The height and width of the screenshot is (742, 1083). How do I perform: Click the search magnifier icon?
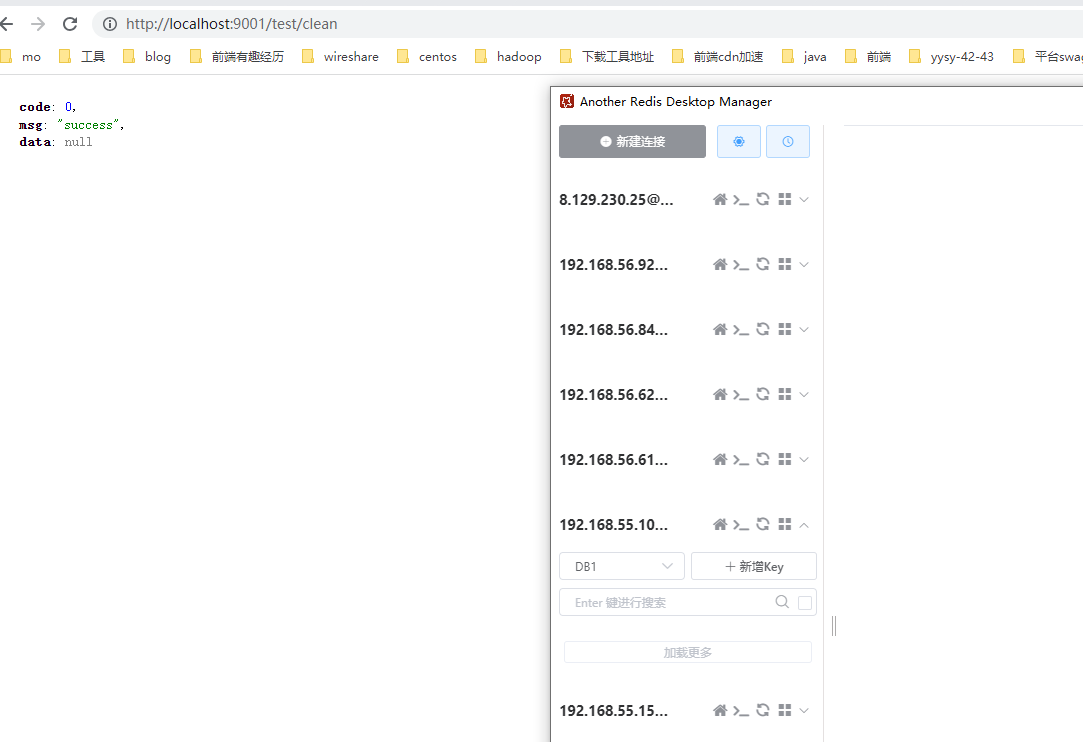point(782,602)
